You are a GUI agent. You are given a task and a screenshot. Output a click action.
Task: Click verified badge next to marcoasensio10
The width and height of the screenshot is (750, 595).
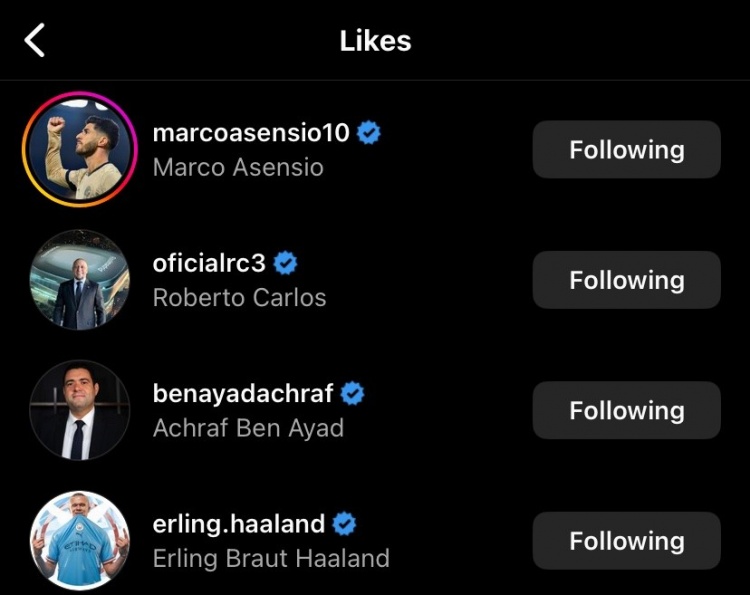(369, 133)
